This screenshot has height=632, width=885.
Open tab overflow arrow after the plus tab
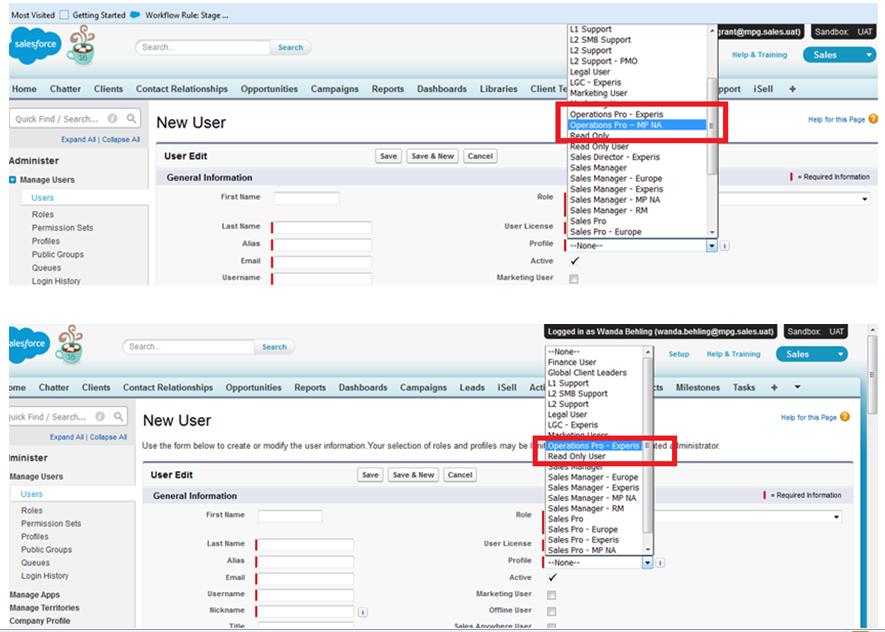click(x=798, y=387)
